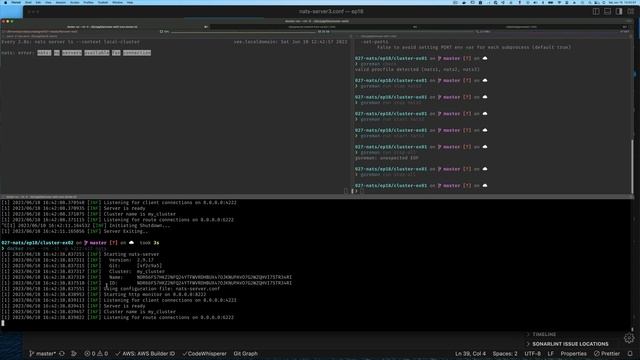Viewport: 640px width, 360px height.
Task: Click the 'Server Exiting..' log line
Action: coord(75,231)
